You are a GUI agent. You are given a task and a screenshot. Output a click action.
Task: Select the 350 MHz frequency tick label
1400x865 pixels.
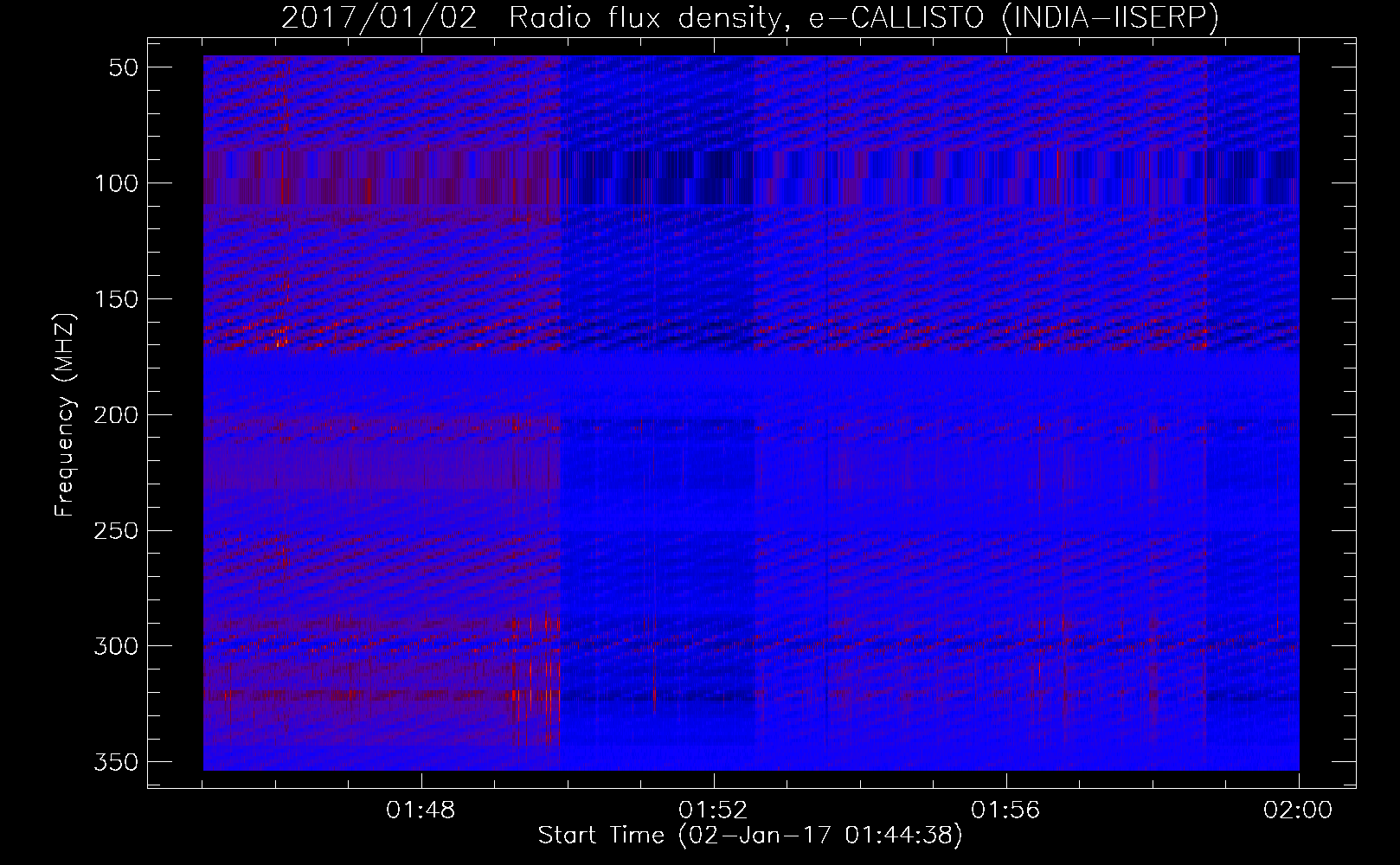[117, 762]
